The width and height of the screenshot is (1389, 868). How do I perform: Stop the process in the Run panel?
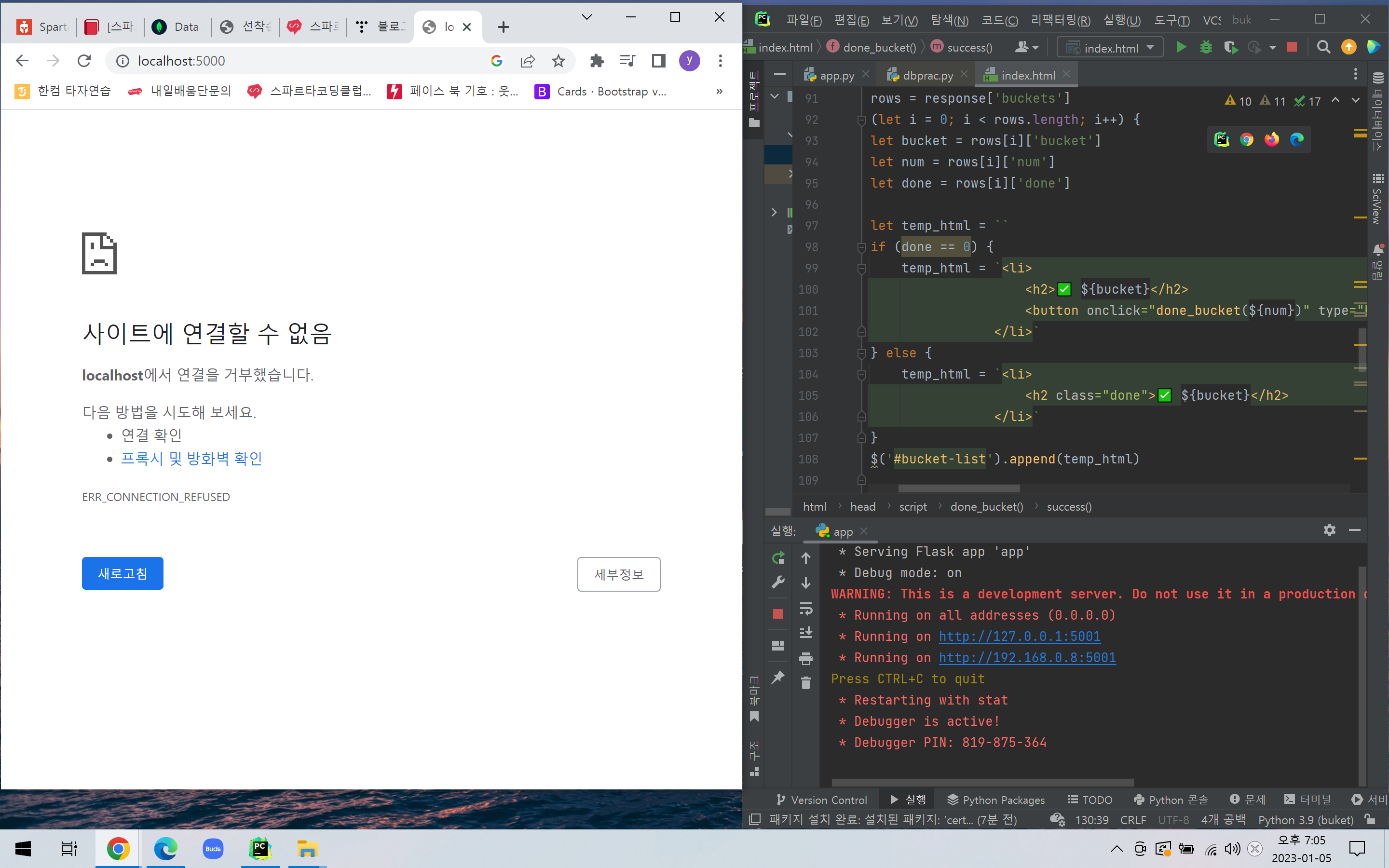coord(778,614)
